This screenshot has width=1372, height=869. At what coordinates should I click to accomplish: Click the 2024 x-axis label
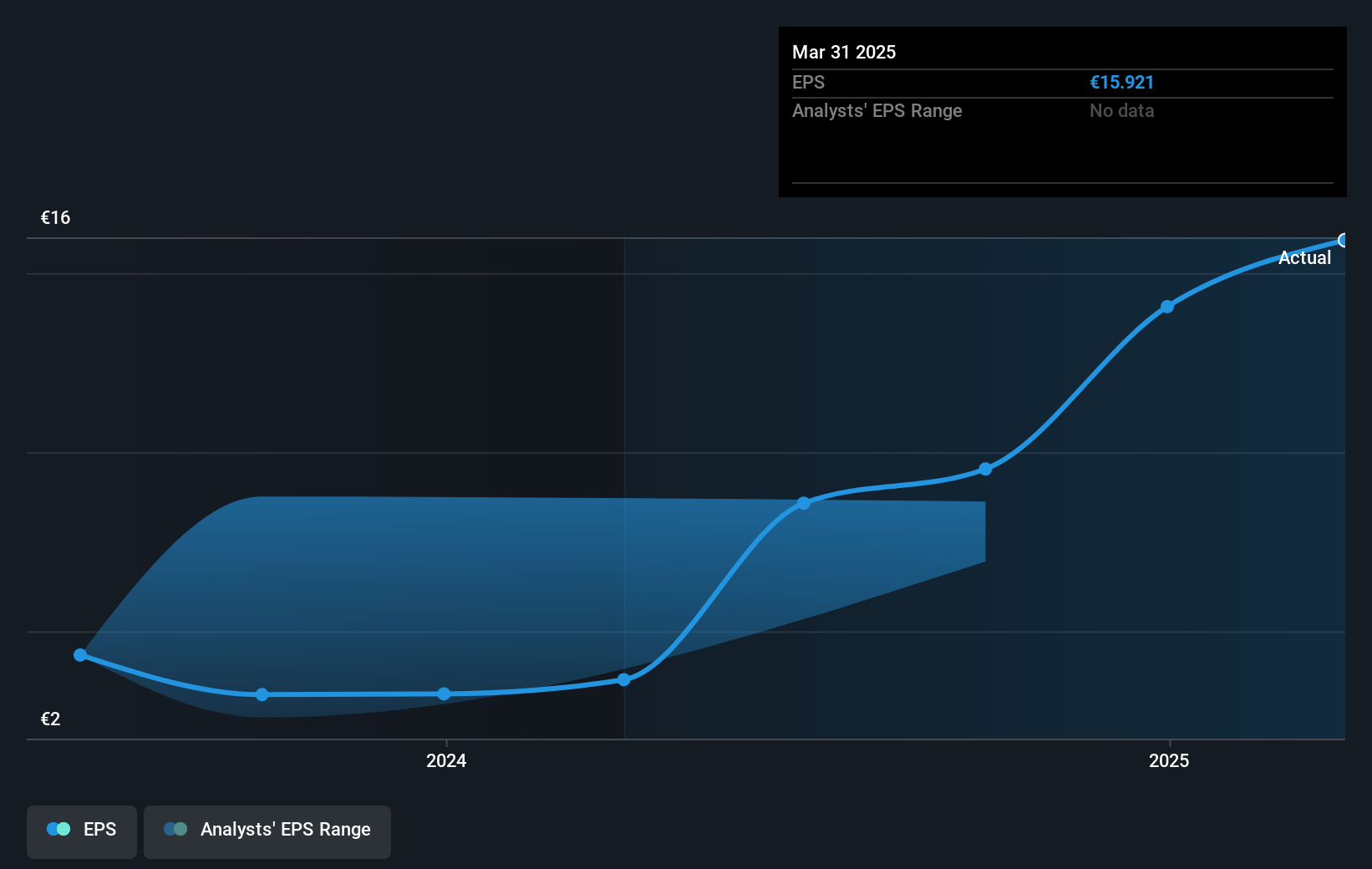pyautogui.click(x=446, y=760)
